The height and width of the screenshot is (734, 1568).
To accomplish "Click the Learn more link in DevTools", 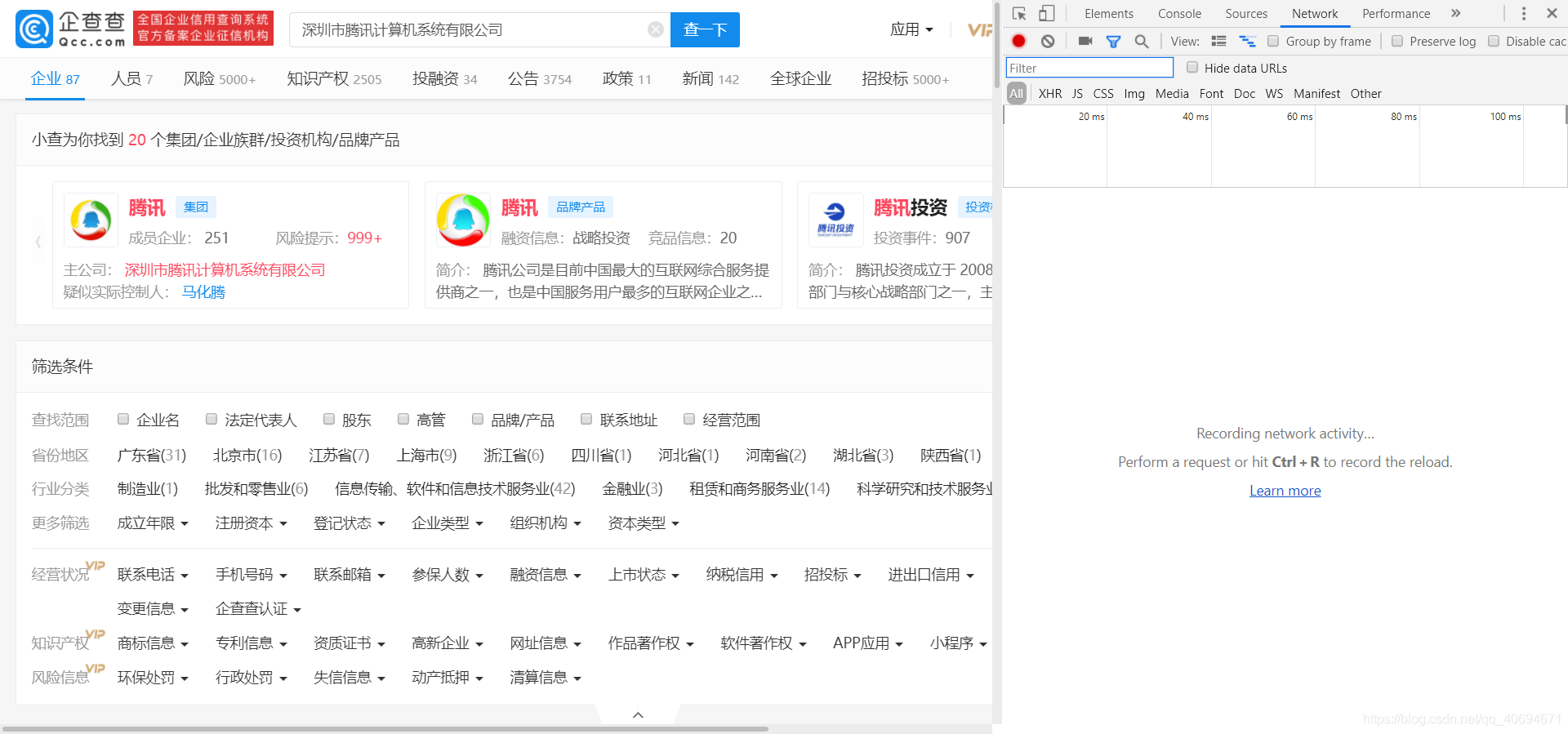I will [1285, 491].
